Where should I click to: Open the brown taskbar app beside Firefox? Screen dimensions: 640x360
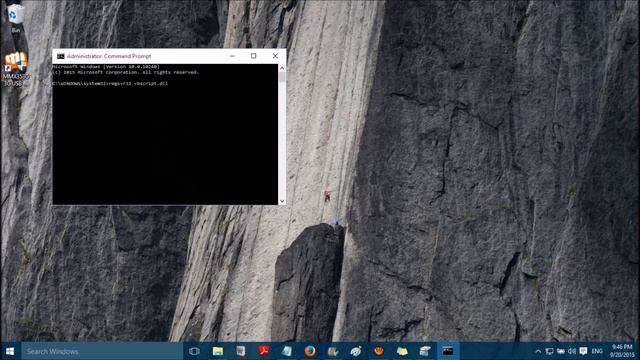(x=333, y=351)
